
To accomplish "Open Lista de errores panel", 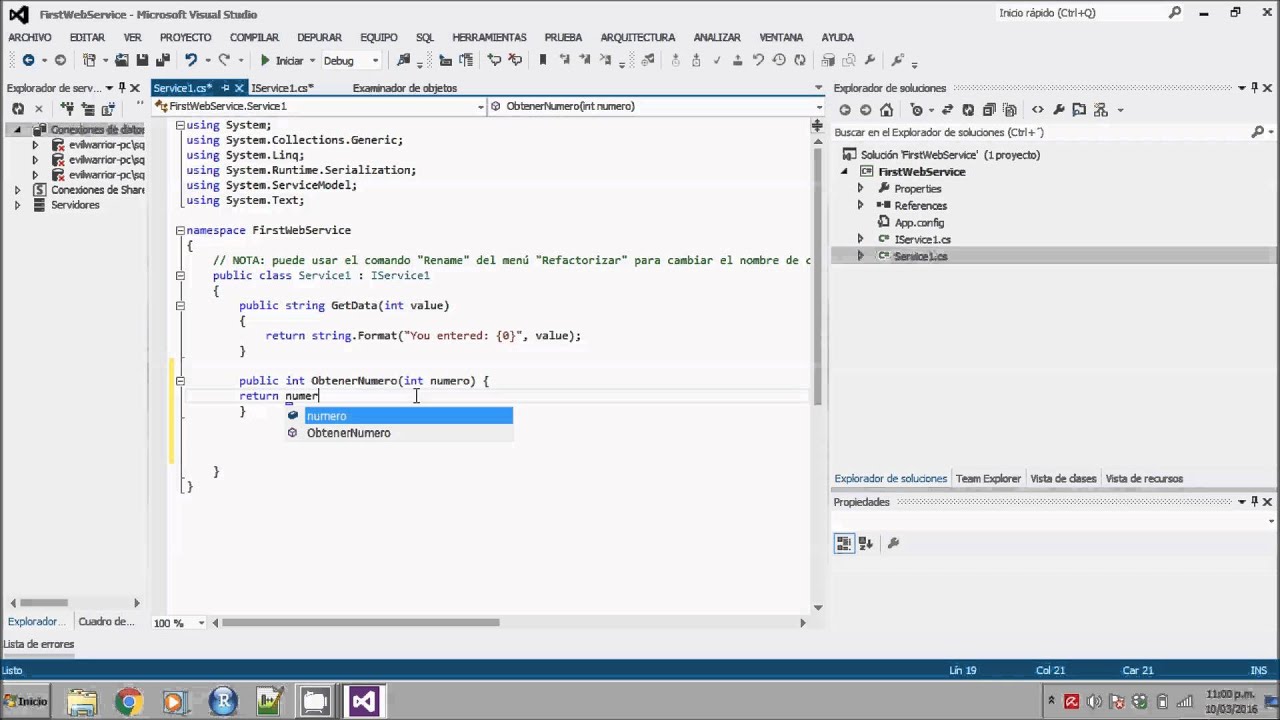I will (x=39, y=645).
